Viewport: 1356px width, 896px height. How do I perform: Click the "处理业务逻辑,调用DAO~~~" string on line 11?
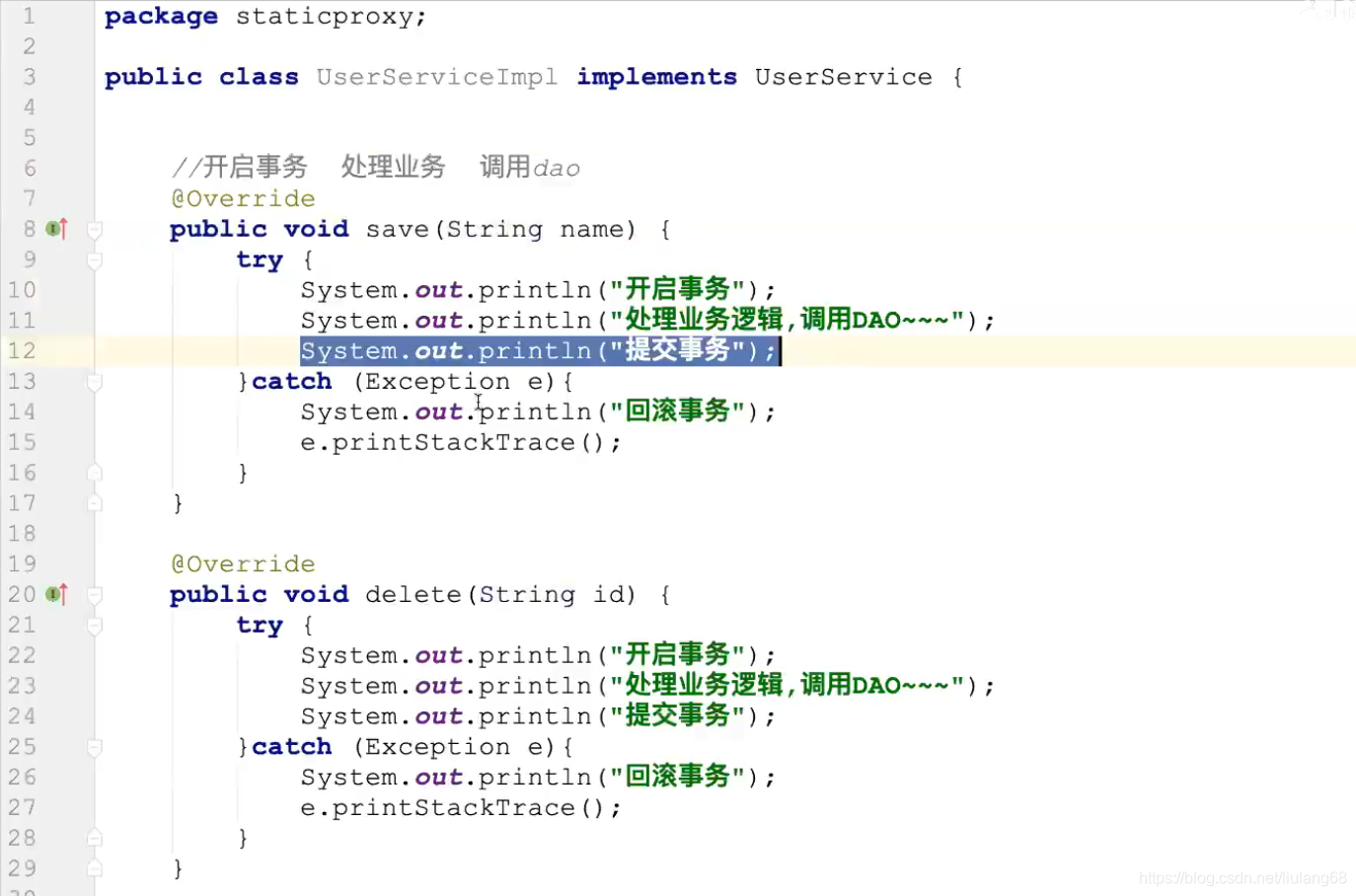pyautogui.click(x=787, y=320)
